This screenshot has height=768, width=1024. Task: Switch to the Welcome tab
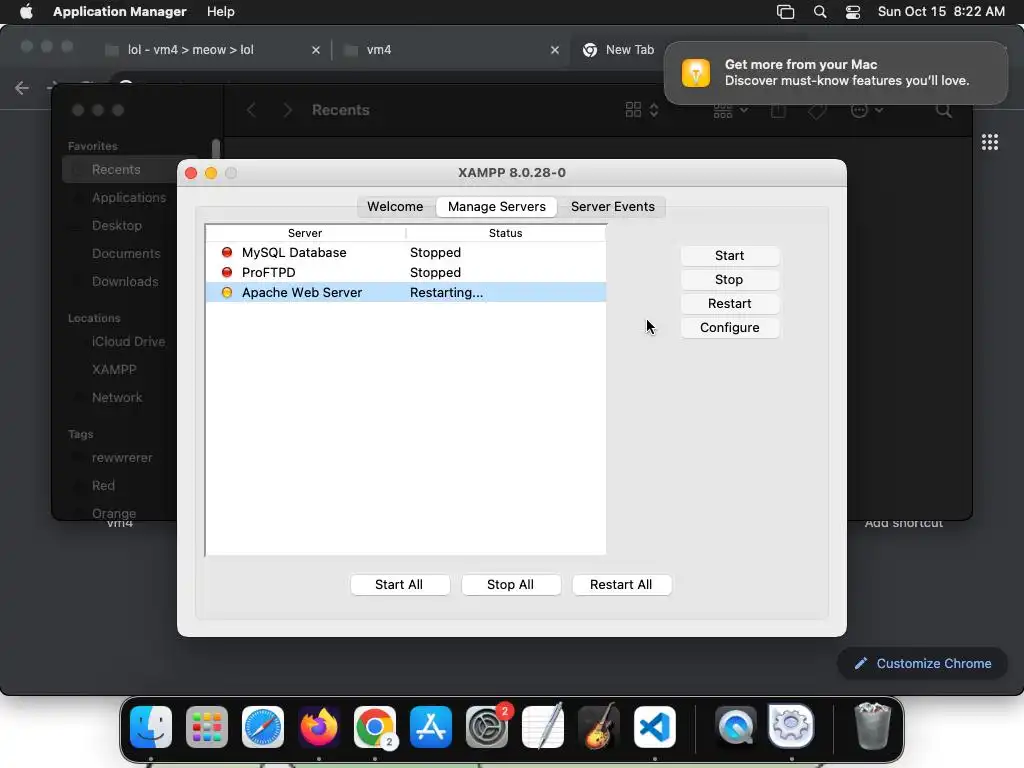click(395, 206)
